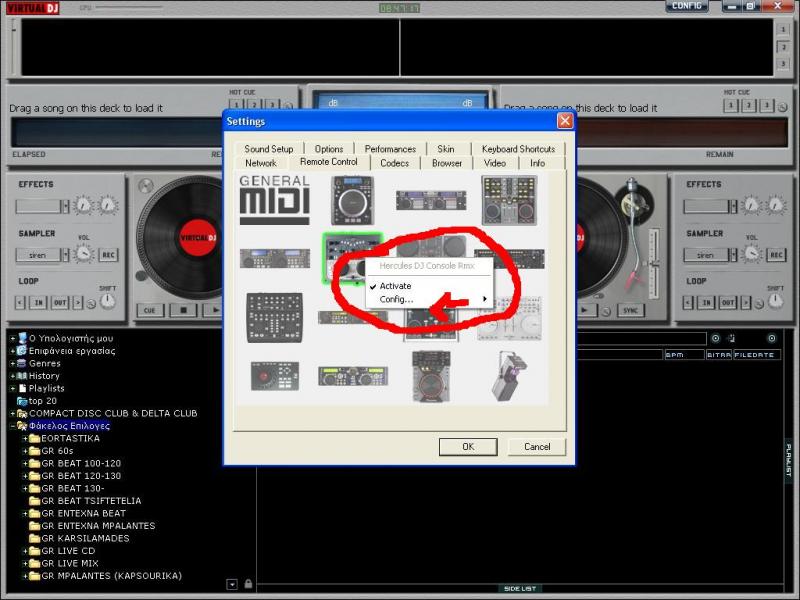
Task: Open left deck sampler siren dropdown
Action: coord(65,255)
